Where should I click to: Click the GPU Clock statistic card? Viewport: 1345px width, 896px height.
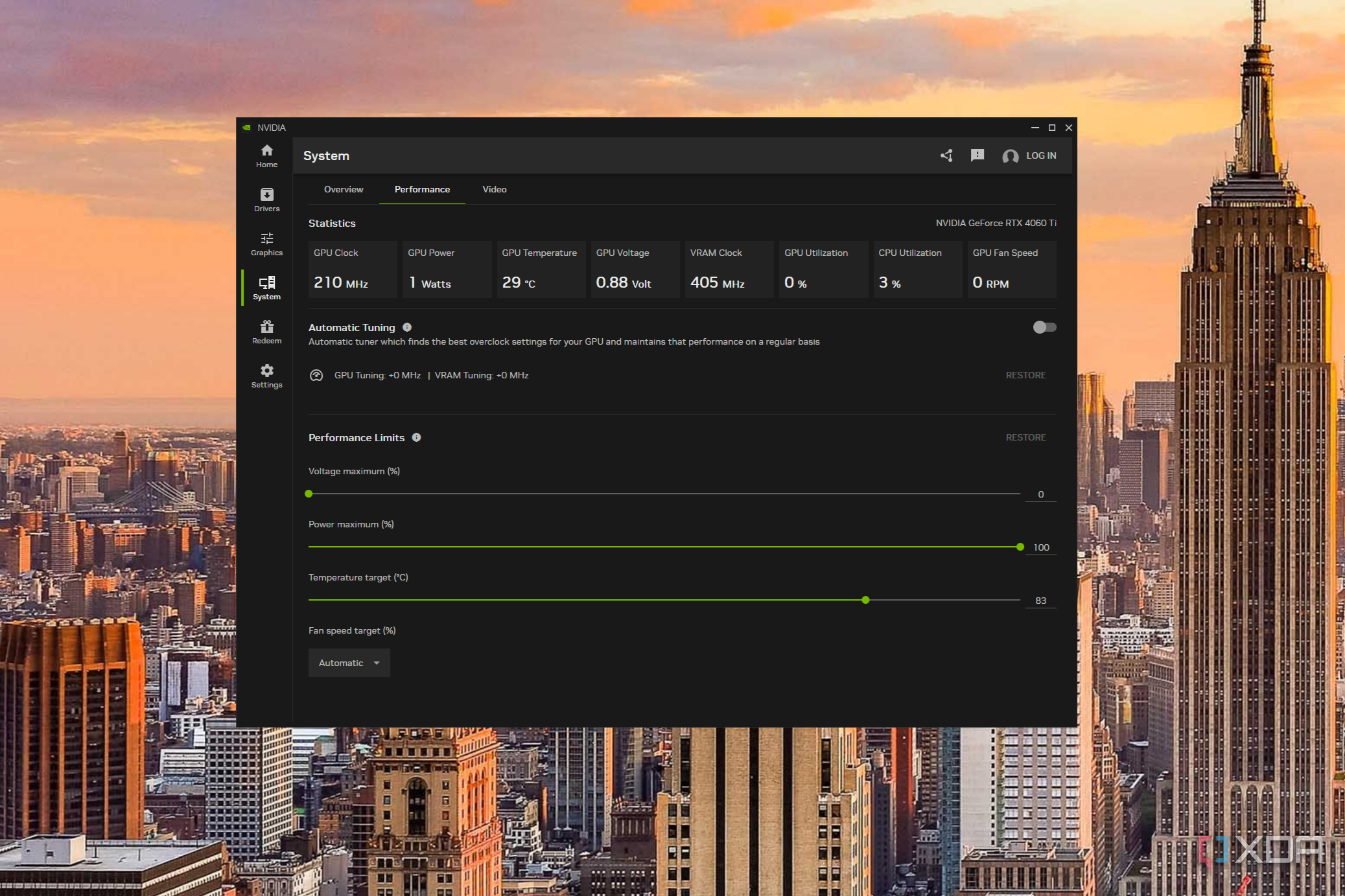coord(353,270)
